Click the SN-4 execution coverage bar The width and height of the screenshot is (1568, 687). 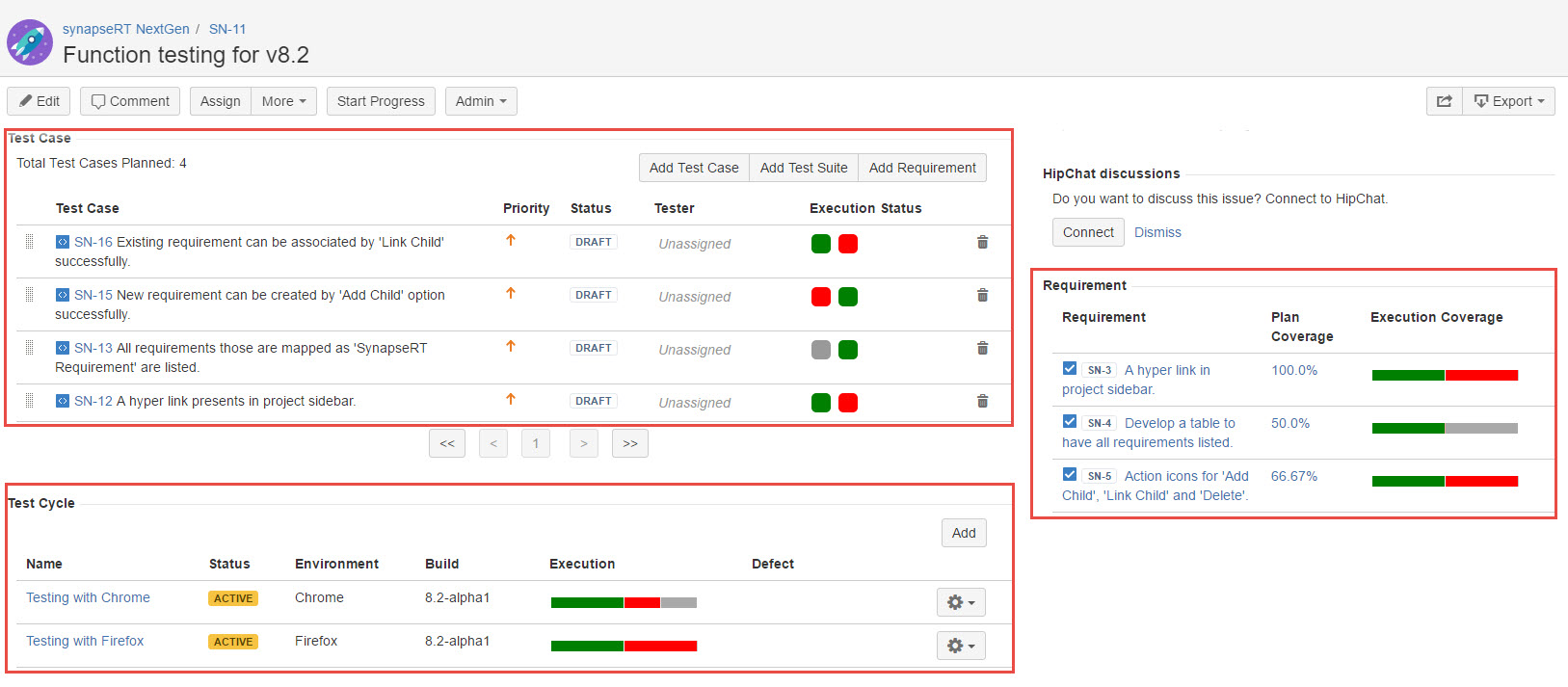[1445, 428]
